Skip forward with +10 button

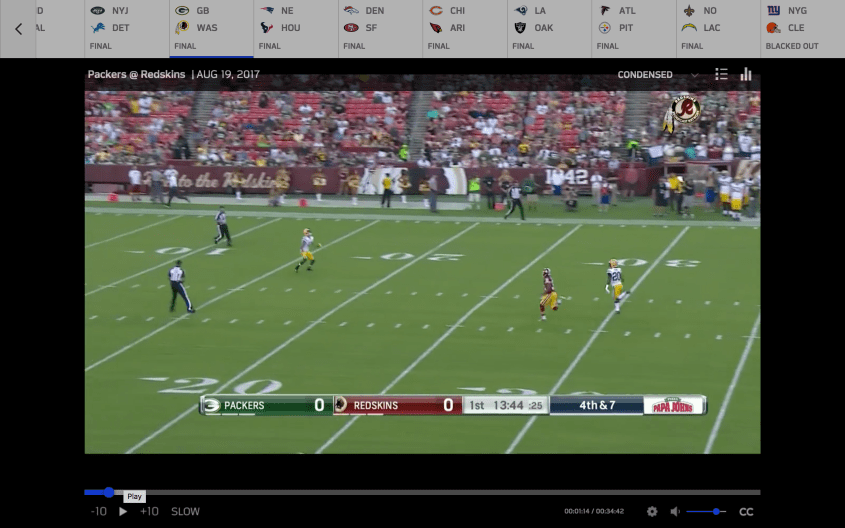click(149, 511)
